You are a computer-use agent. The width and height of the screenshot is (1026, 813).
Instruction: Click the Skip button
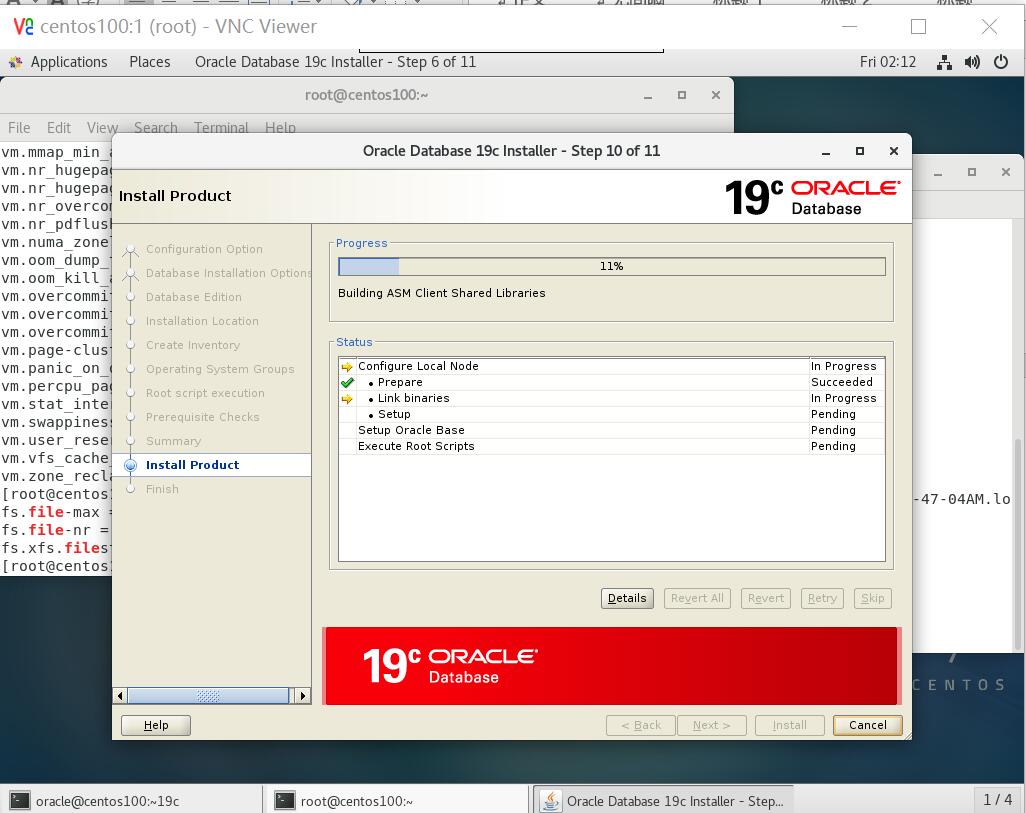(x=872, y=598)
